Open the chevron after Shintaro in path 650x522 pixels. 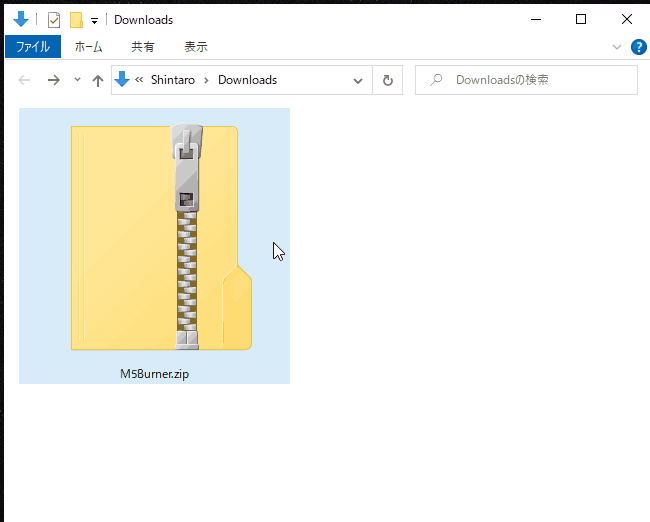click(x=206, y=80)
